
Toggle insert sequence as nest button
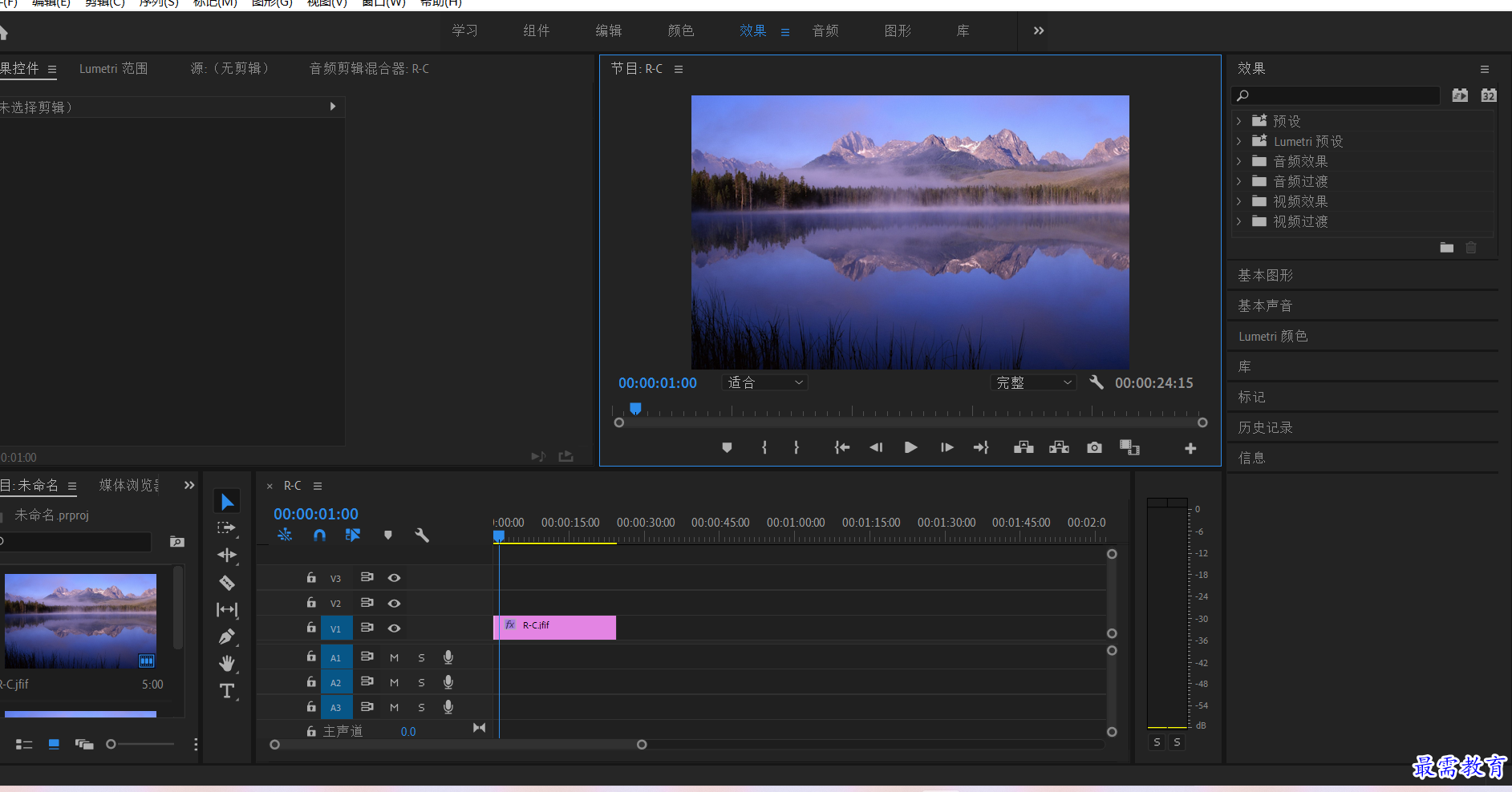click(285, 535)
